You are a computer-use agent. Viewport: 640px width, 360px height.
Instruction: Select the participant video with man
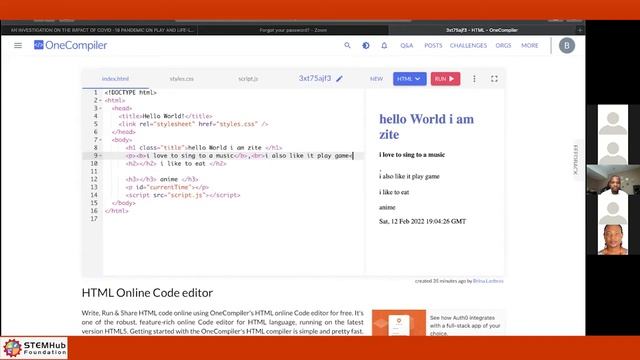point(613,180)
